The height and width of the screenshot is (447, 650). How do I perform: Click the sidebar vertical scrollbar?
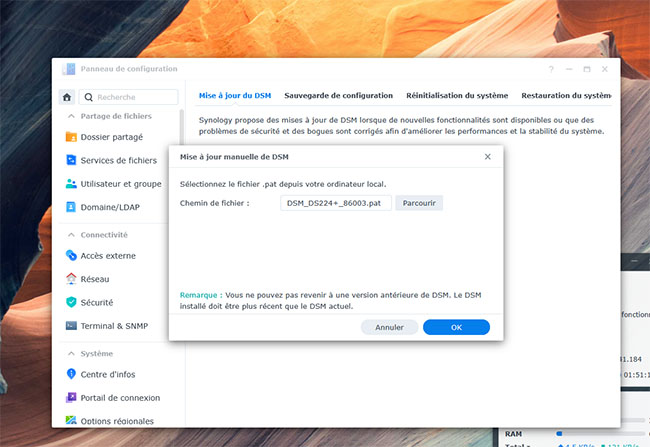click(x=181, y=126)
